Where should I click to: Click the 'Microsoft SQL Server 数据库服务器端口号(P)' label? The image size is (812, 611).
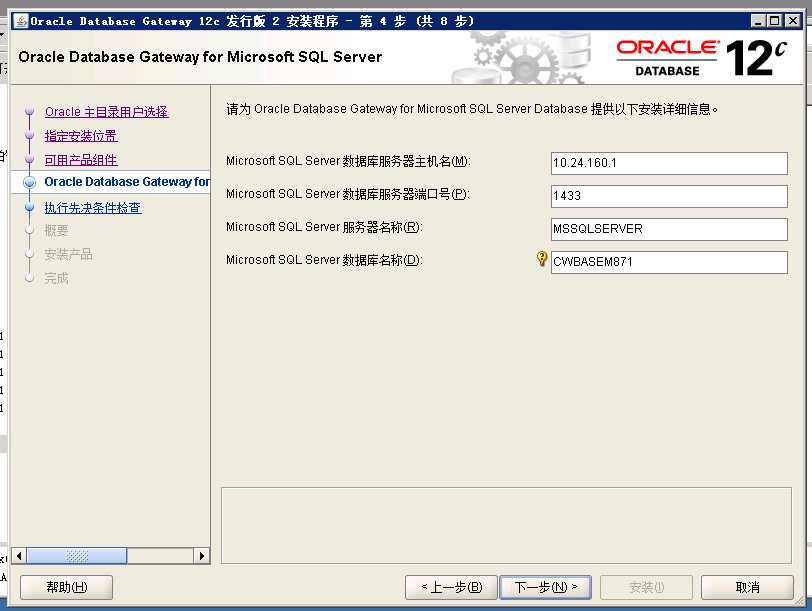347,194
